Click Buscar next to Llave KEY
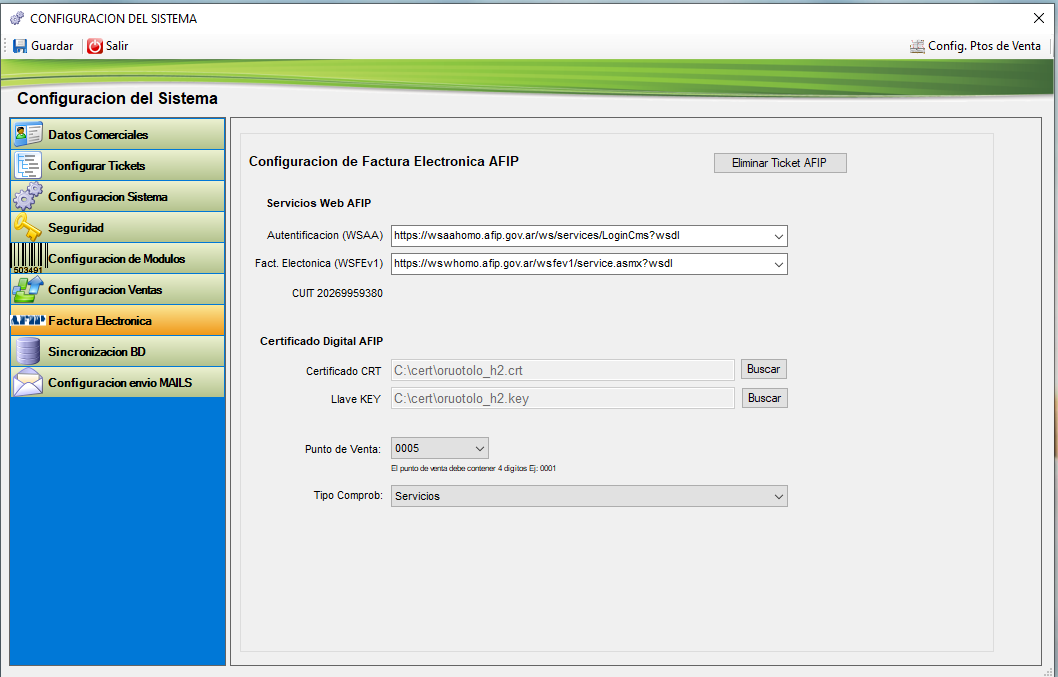Image resolution: width=1058 pixels, height=677 pixels. coord(764,398)
